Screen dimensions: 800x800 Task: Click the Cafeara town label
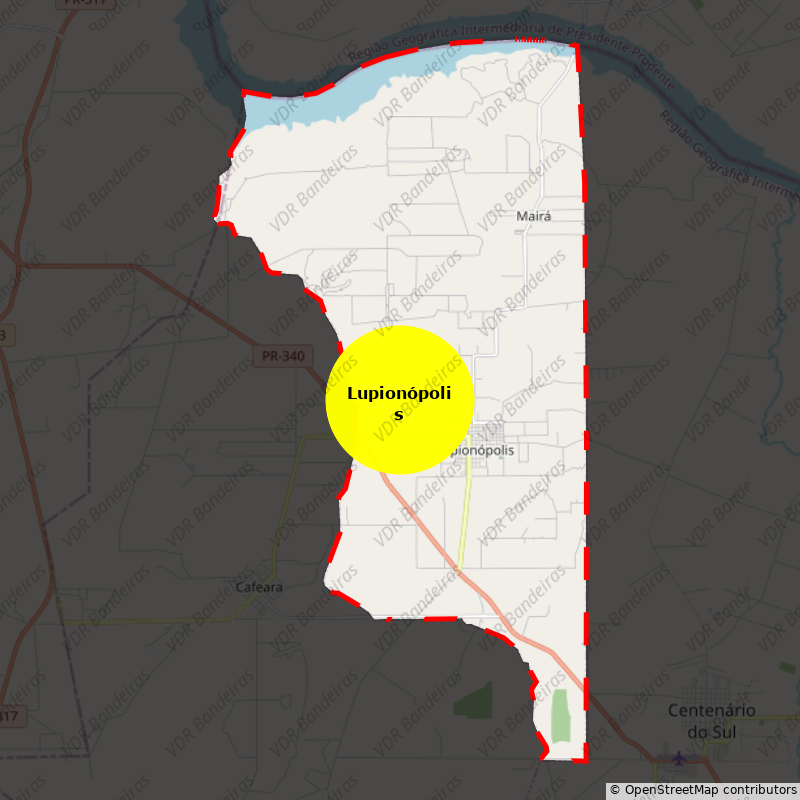coord(259,587)
